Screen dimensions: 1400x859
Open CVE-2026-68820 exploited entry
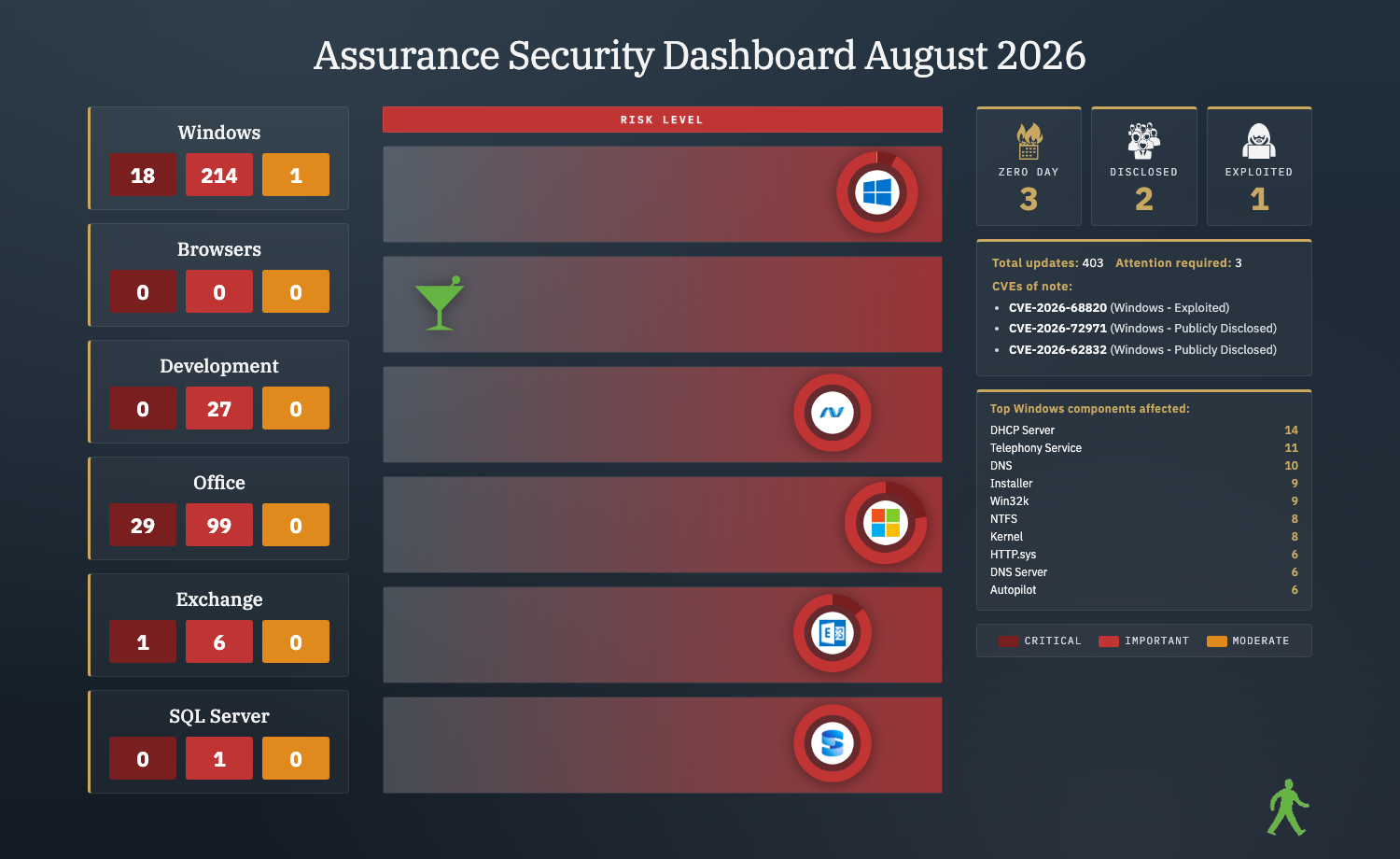1119,307
